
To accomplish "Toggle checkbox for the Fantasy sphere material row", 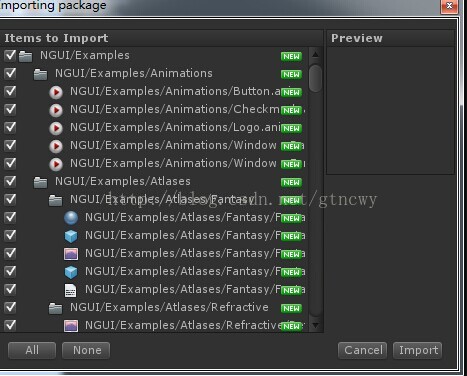I will pos(10,217).
